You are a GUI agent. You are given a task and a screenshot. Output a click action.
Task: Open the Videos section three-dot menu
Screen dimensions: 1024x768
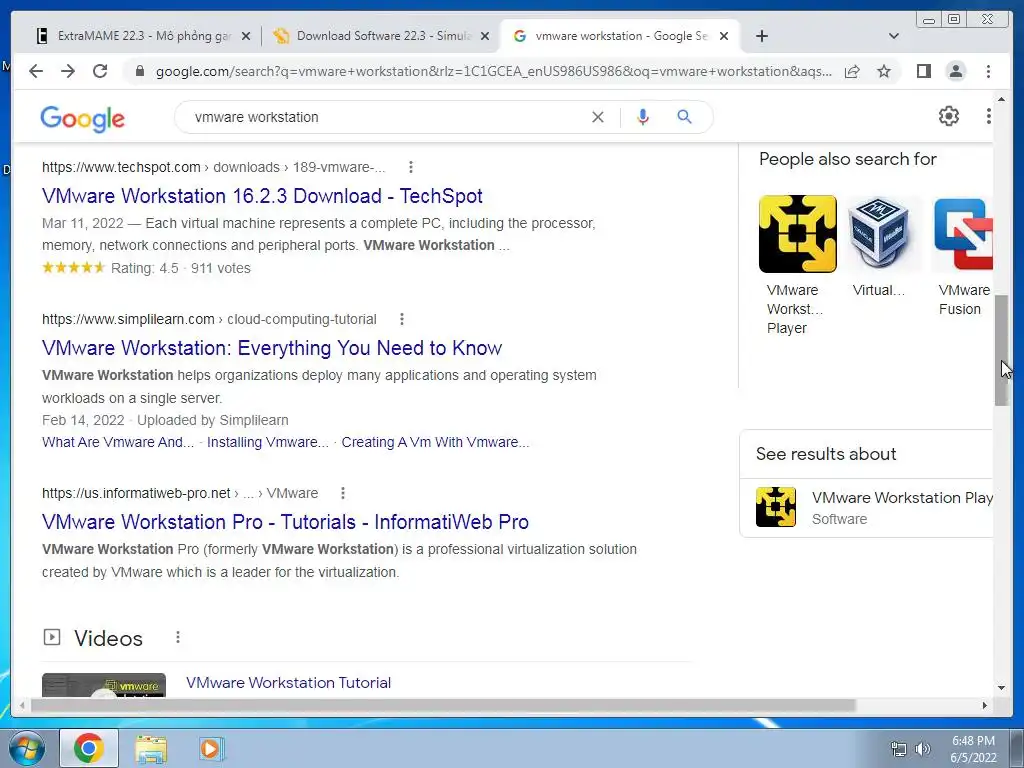[x=178, y=637]
